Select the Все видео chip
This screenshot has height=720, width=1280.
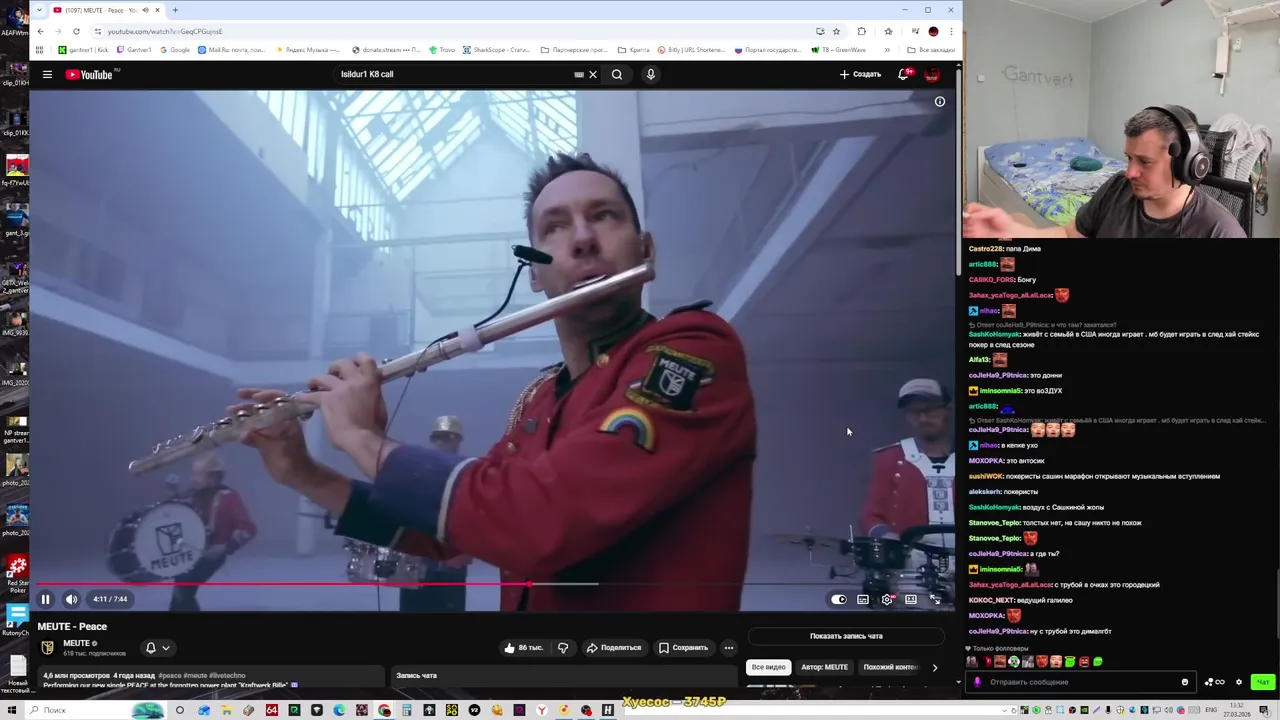tap(769, 667)
